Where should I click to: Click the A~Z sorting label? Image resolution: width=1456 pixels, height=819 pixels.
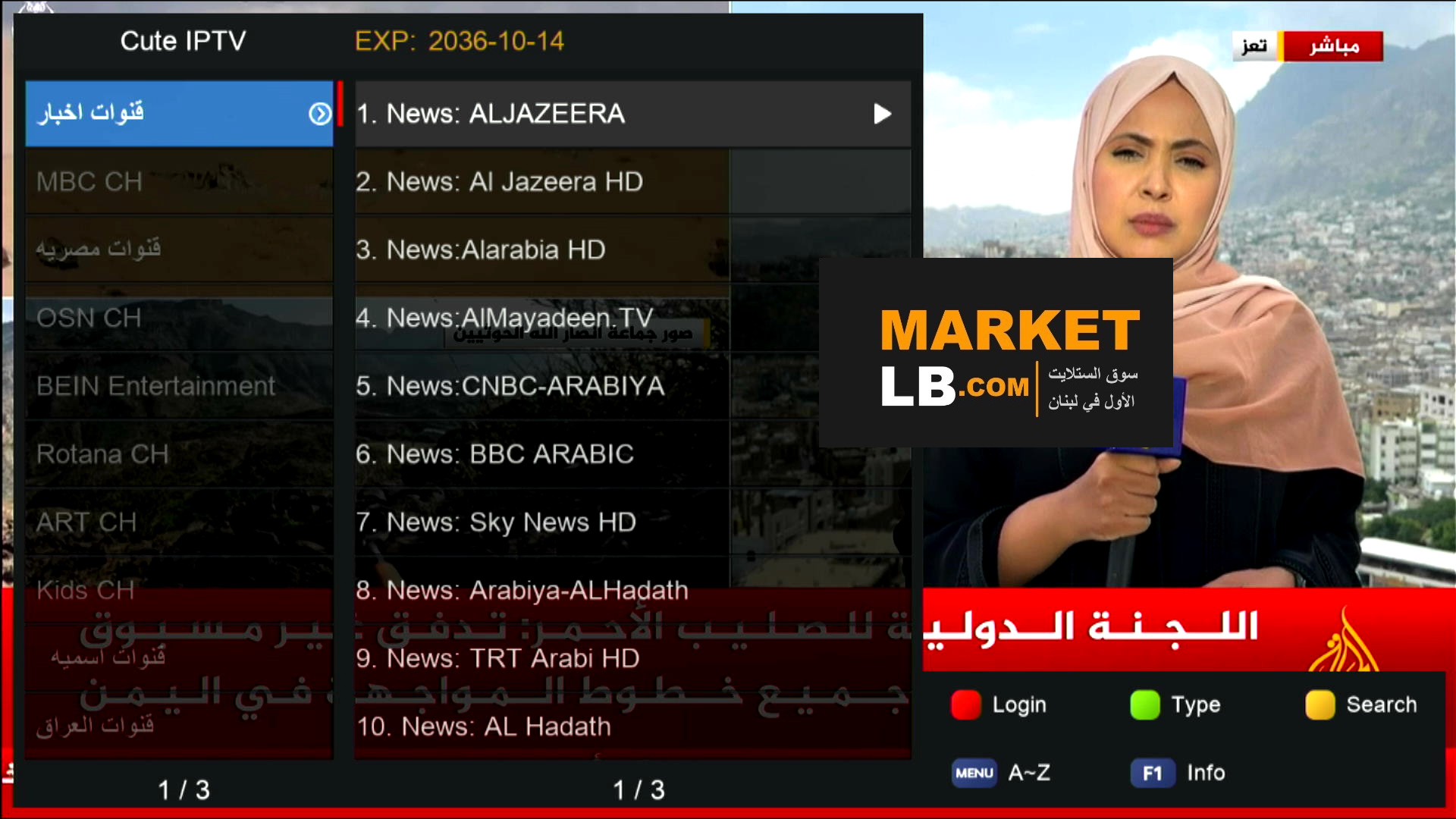tap(1029, 773)
